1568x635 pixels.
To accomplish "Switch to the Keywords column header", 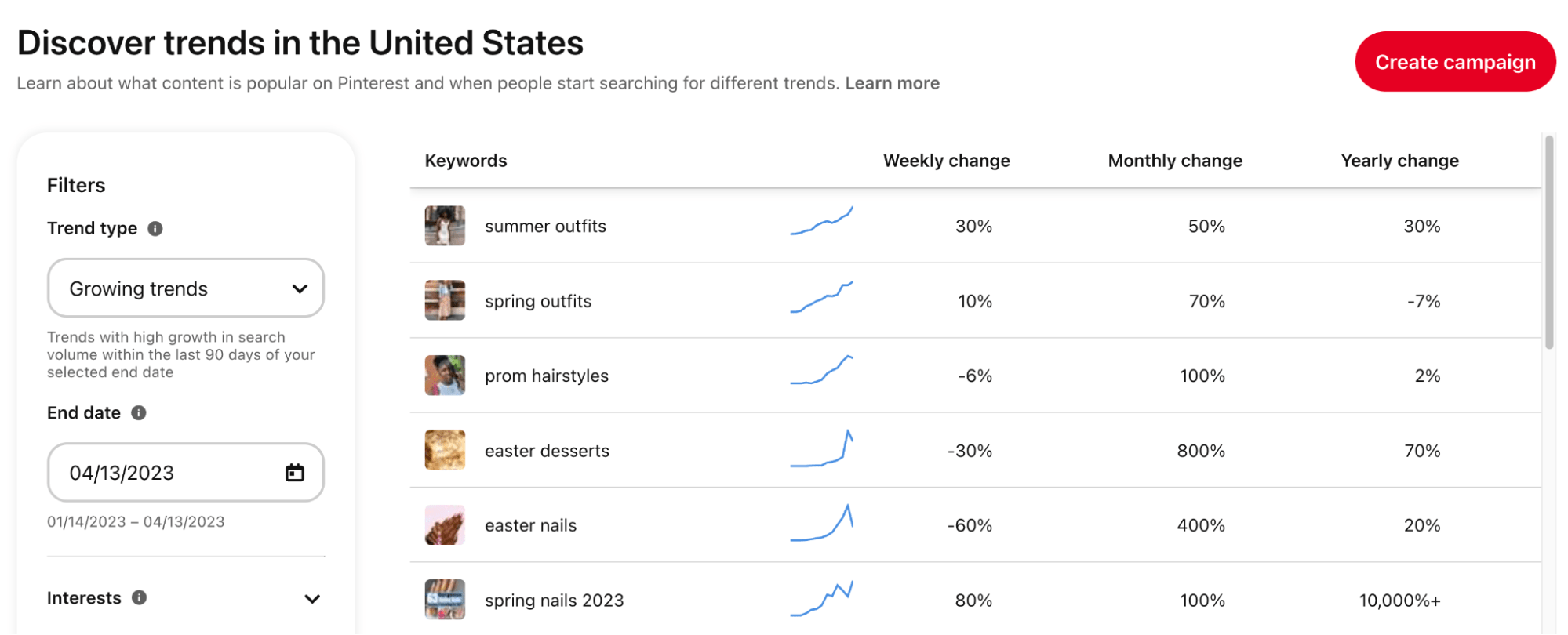I will pos(466,160).
